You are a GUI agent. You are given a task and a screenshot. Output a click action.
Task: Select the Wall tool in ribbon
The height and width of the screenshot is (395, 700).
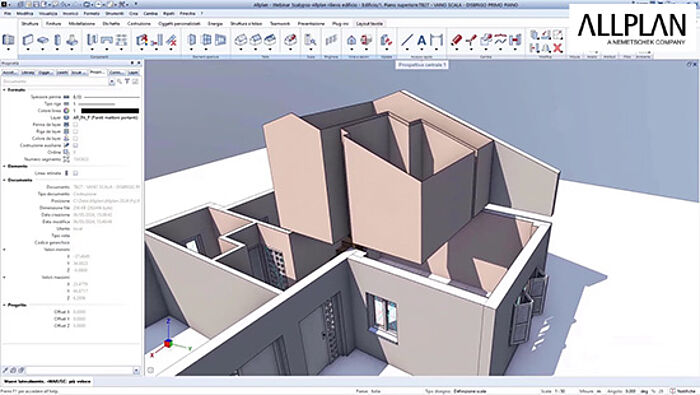[28, 40]
